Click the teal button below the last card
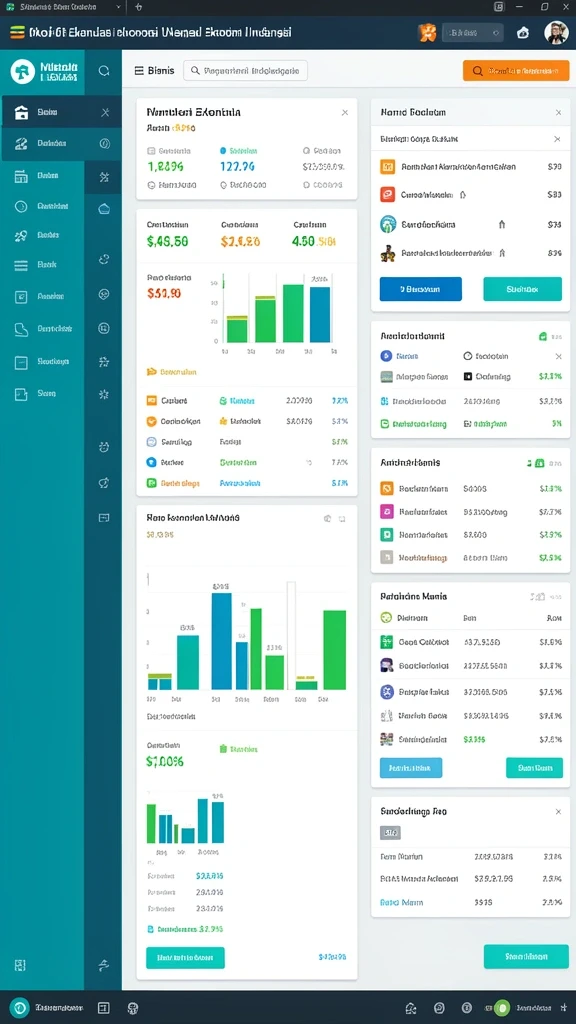 (526, 957)
